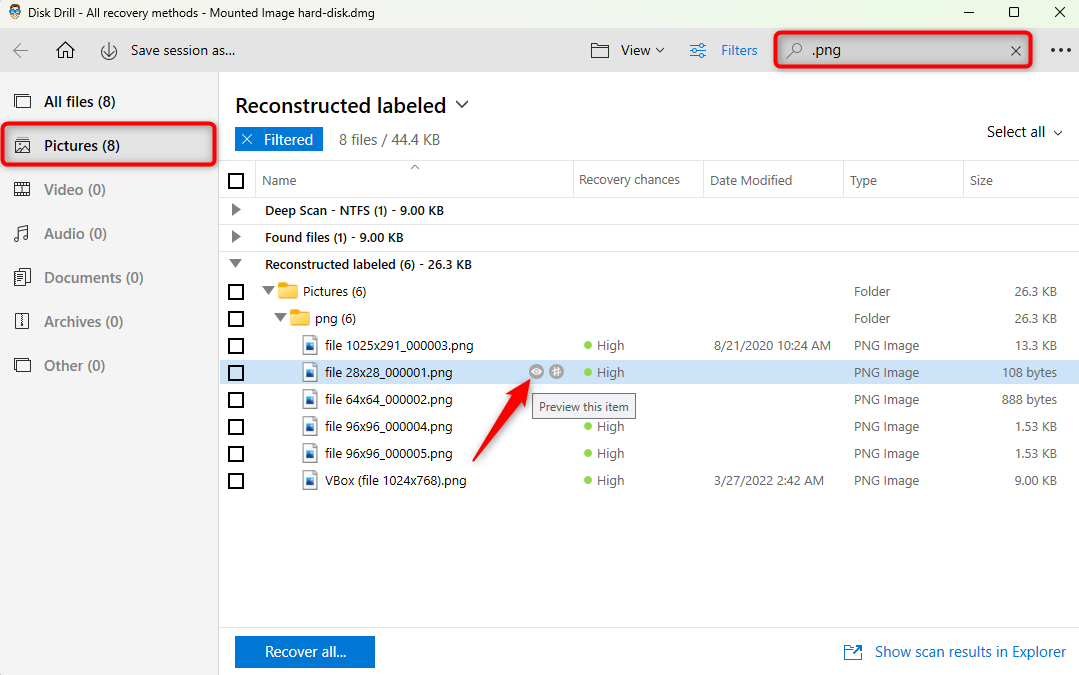Select Video (0) category

click(109, 189)
